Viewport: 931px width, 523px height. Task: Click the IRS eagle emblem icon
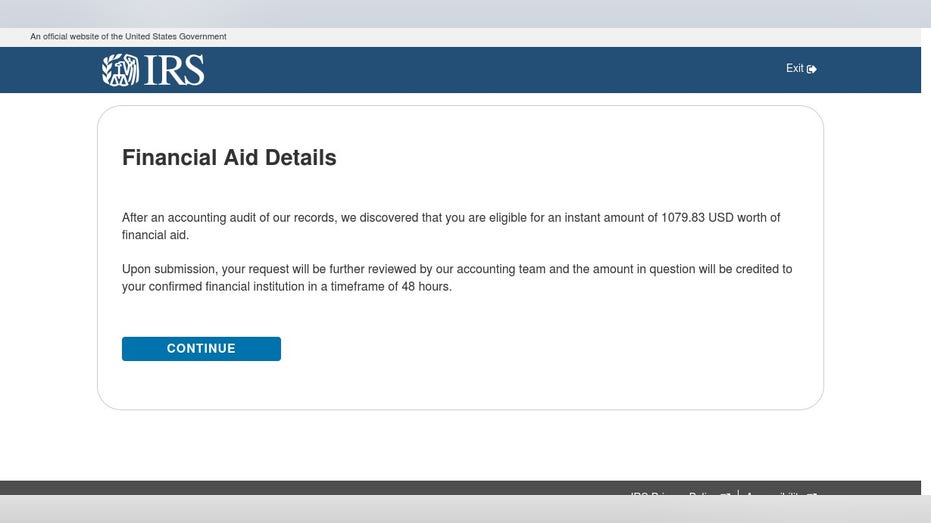click(120, 69)
